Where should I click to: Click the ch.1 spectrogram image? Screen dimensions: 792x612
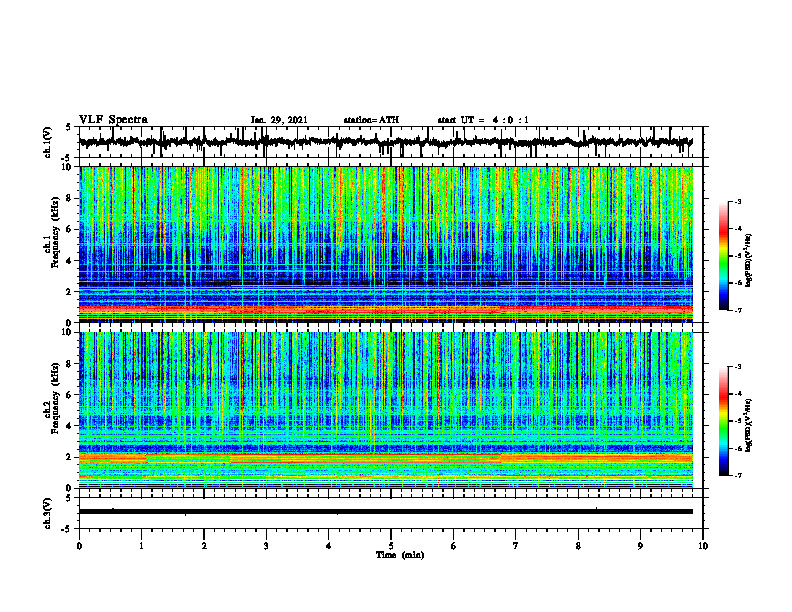386,244
